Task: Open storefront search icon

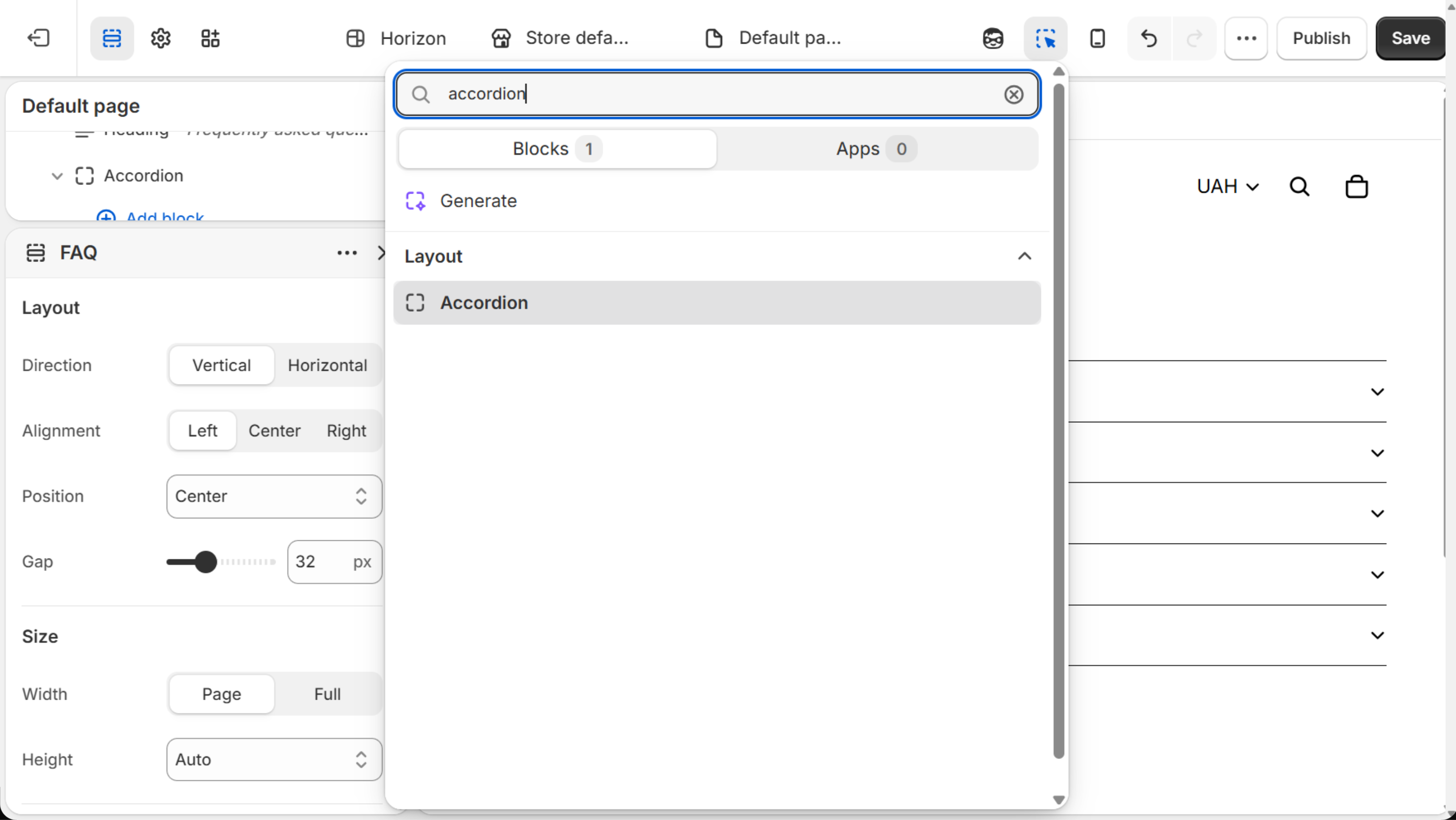Action: coord(1299,186)
